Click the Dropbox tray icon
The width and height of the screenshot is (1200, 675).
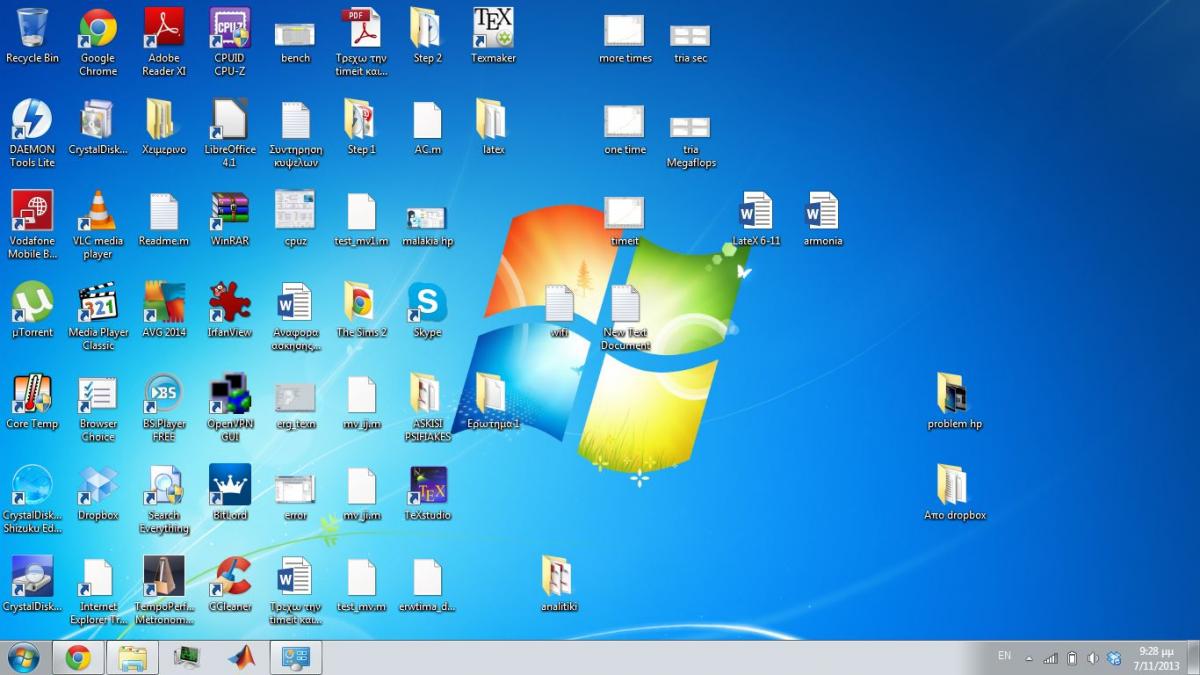(1114, 658)
